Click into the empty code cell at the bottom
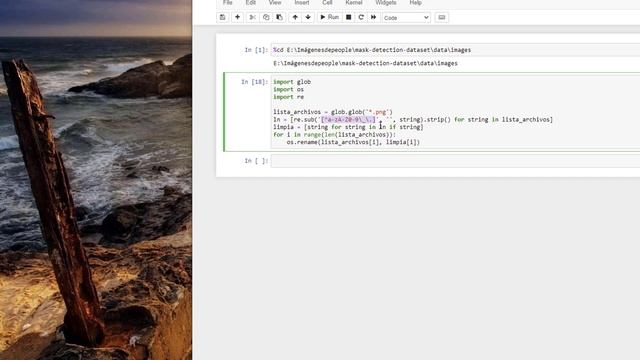The height and width of the screenshot is (360, 640). click(x=455, y=161)
